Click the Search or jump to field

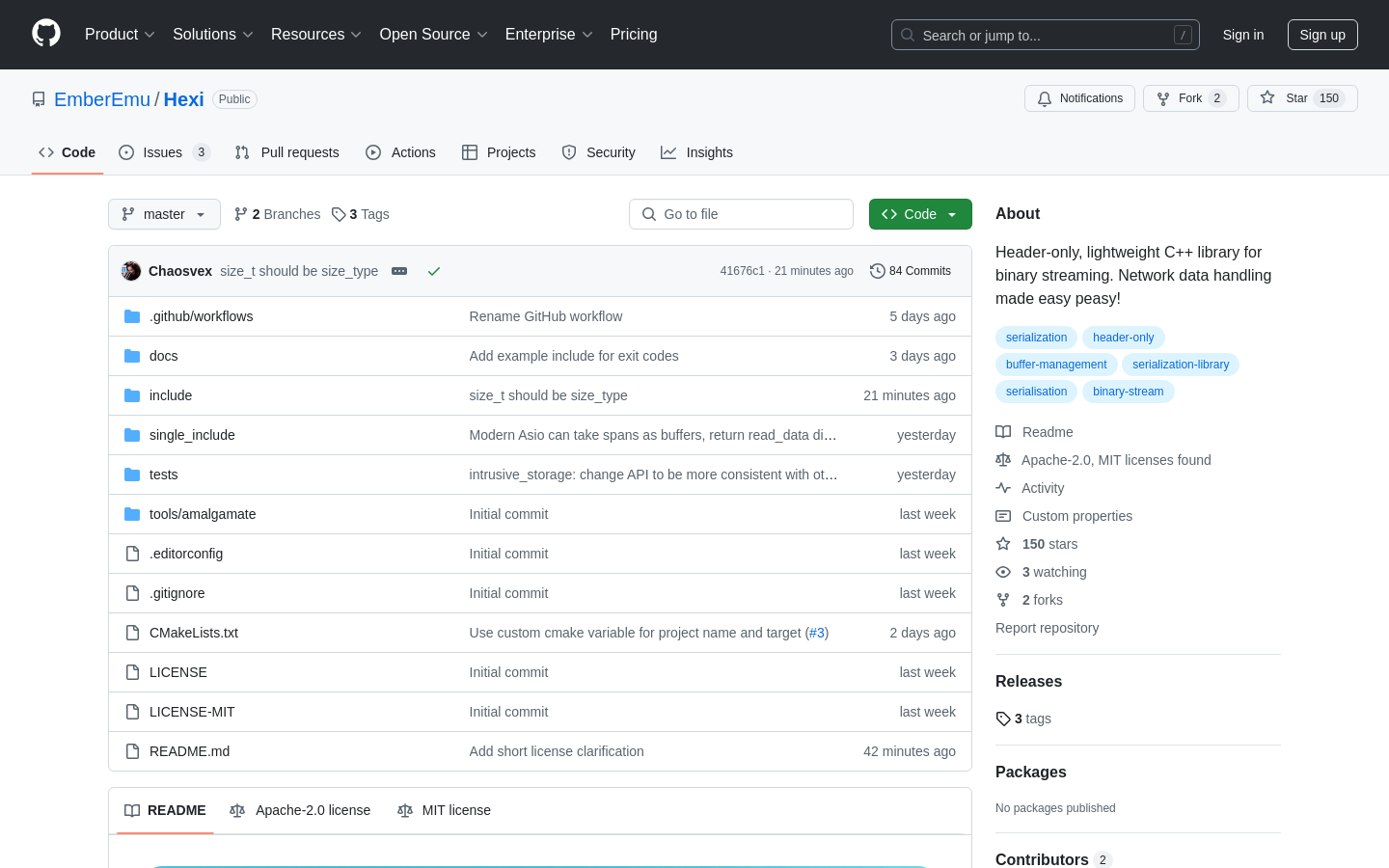(1046, 35)
